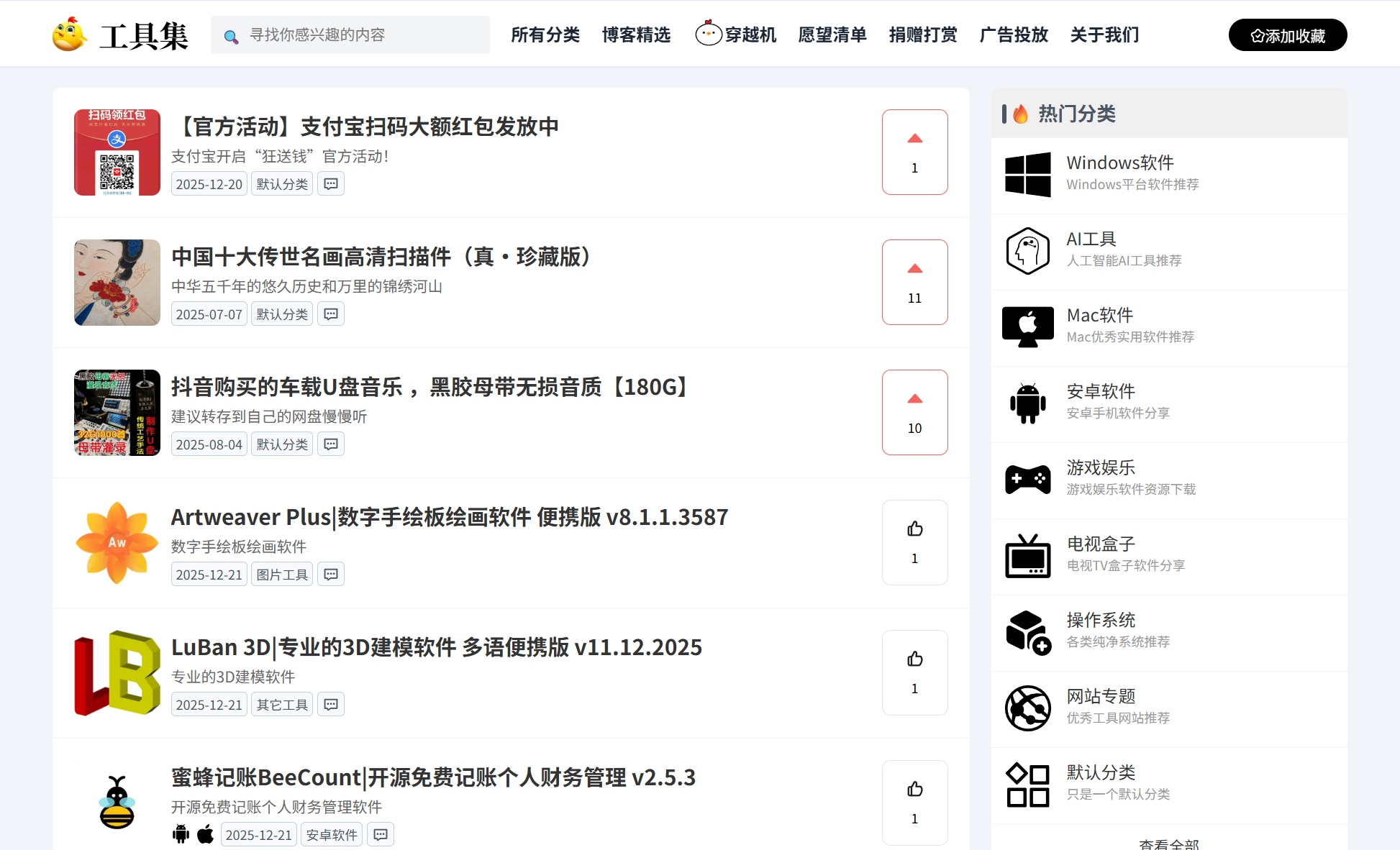Click the Windows软件 category icon
The width and height of the screenshot is (1400, 850).
click(x=1027, y=174)
